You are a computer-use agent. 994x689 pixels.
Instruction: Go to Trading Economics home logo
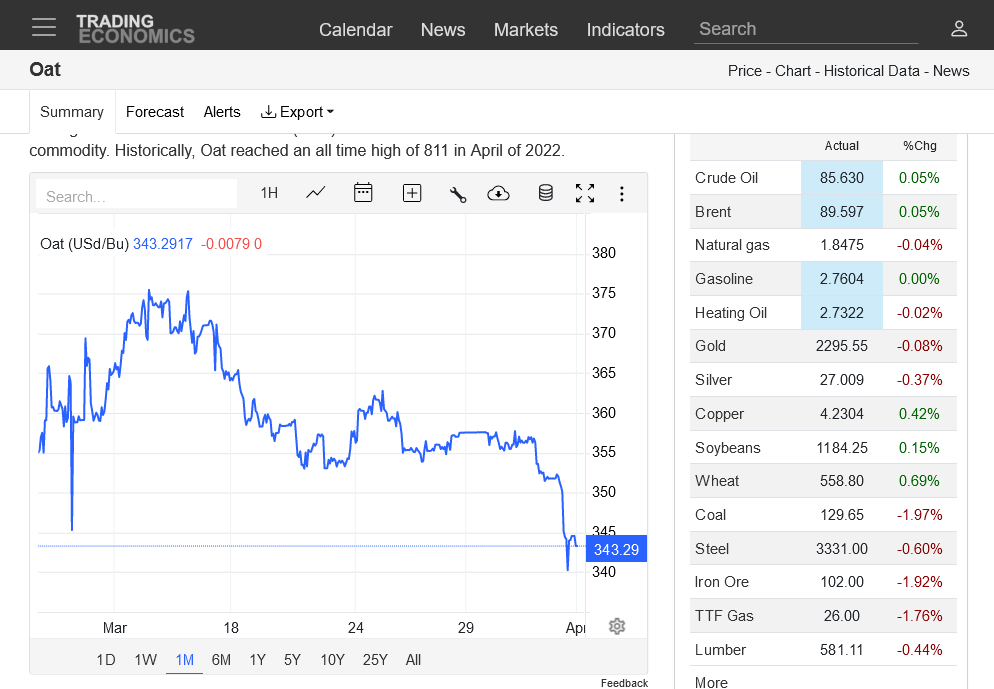[x=135, y=29]
